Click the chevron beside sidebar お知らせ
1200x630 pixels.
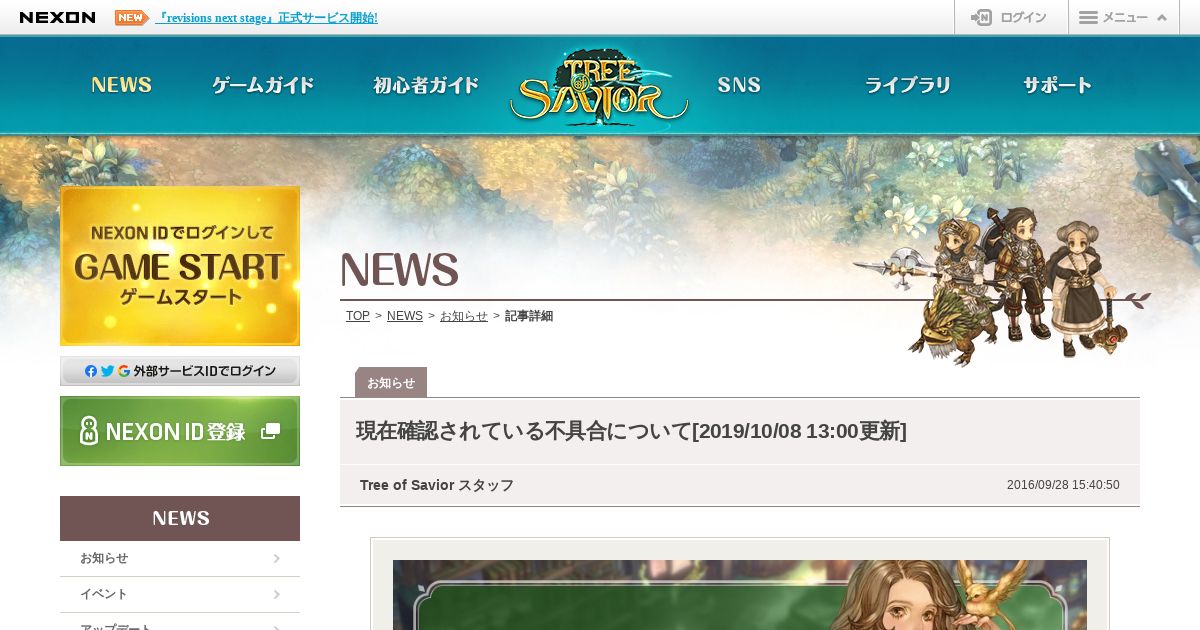tap(277, 559)
